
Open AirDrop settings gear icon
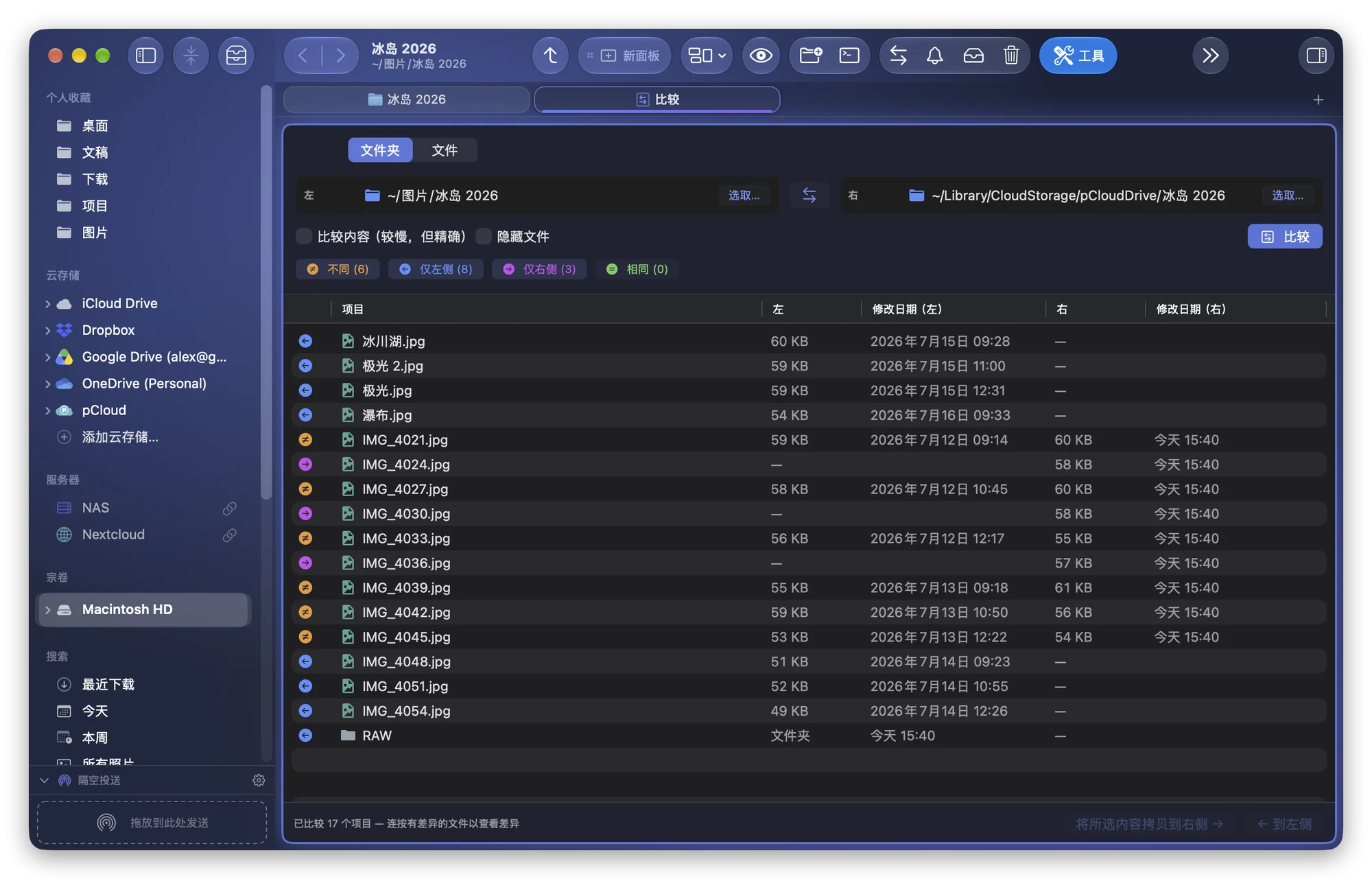point(259,780)
